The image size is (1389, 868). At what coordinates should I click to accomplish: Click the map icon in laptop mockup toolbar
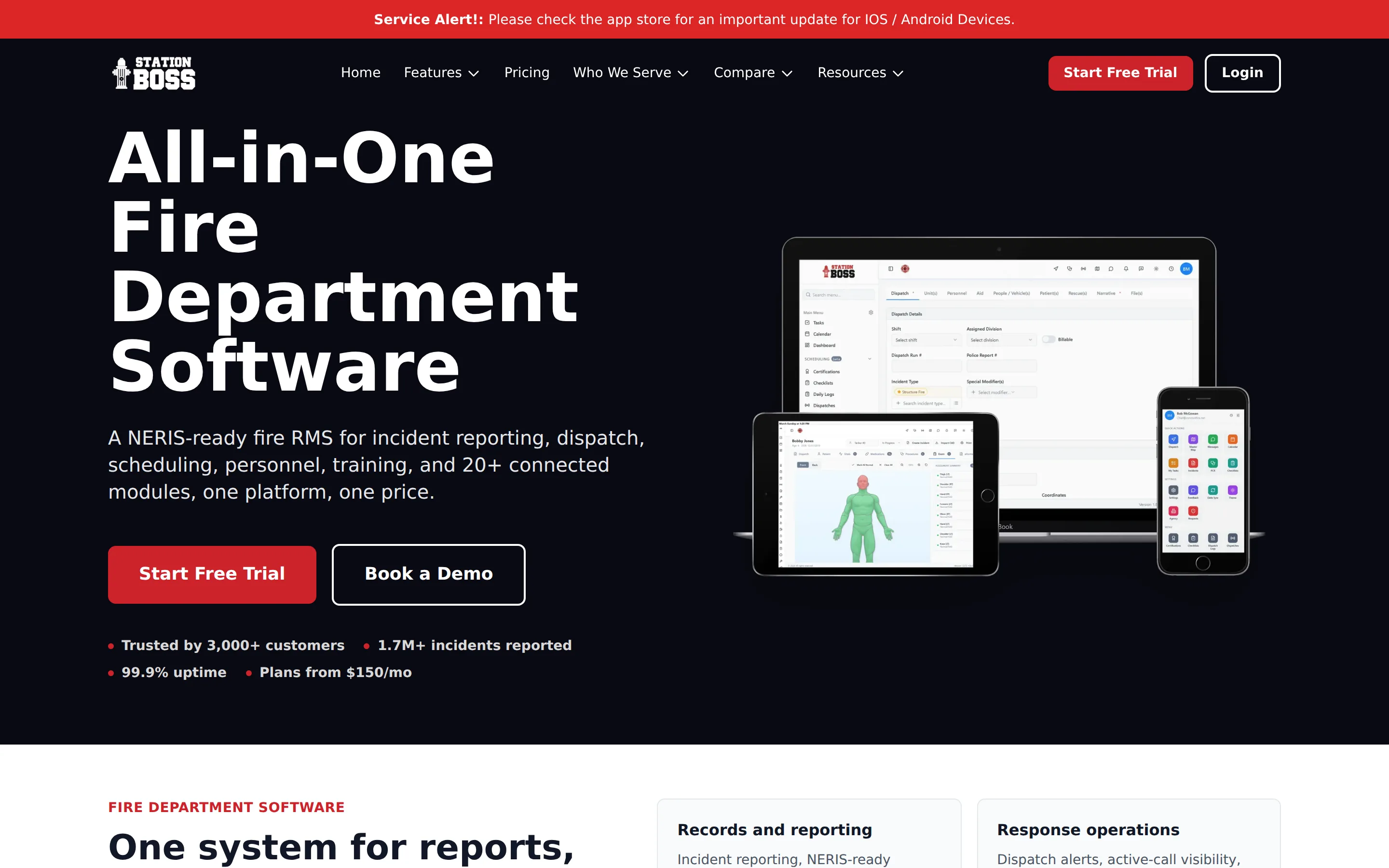pyautogui.click(x=1097, y=269)
